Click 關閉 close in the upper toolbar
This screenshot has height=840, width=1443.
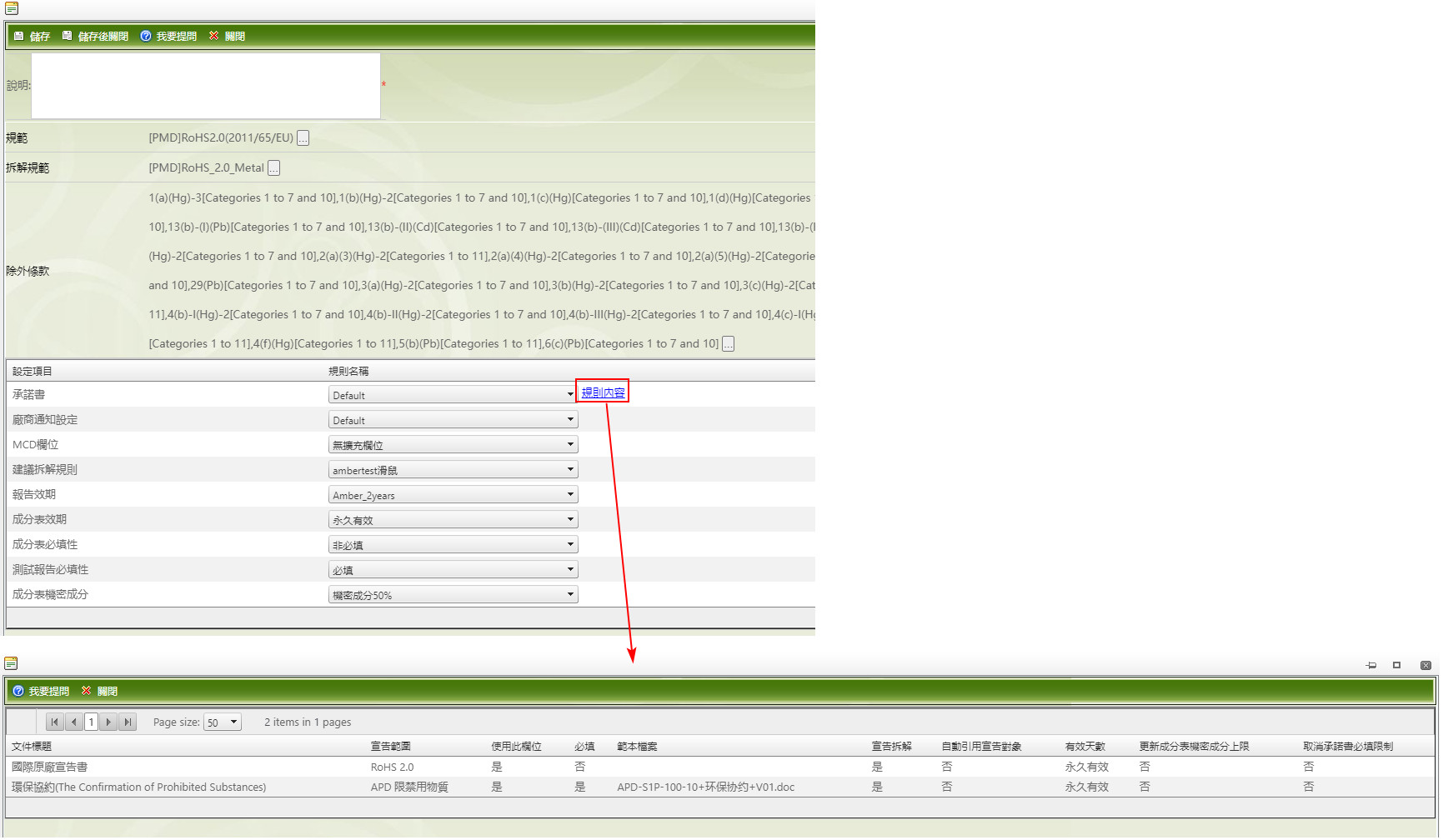[x=227, y=36]
